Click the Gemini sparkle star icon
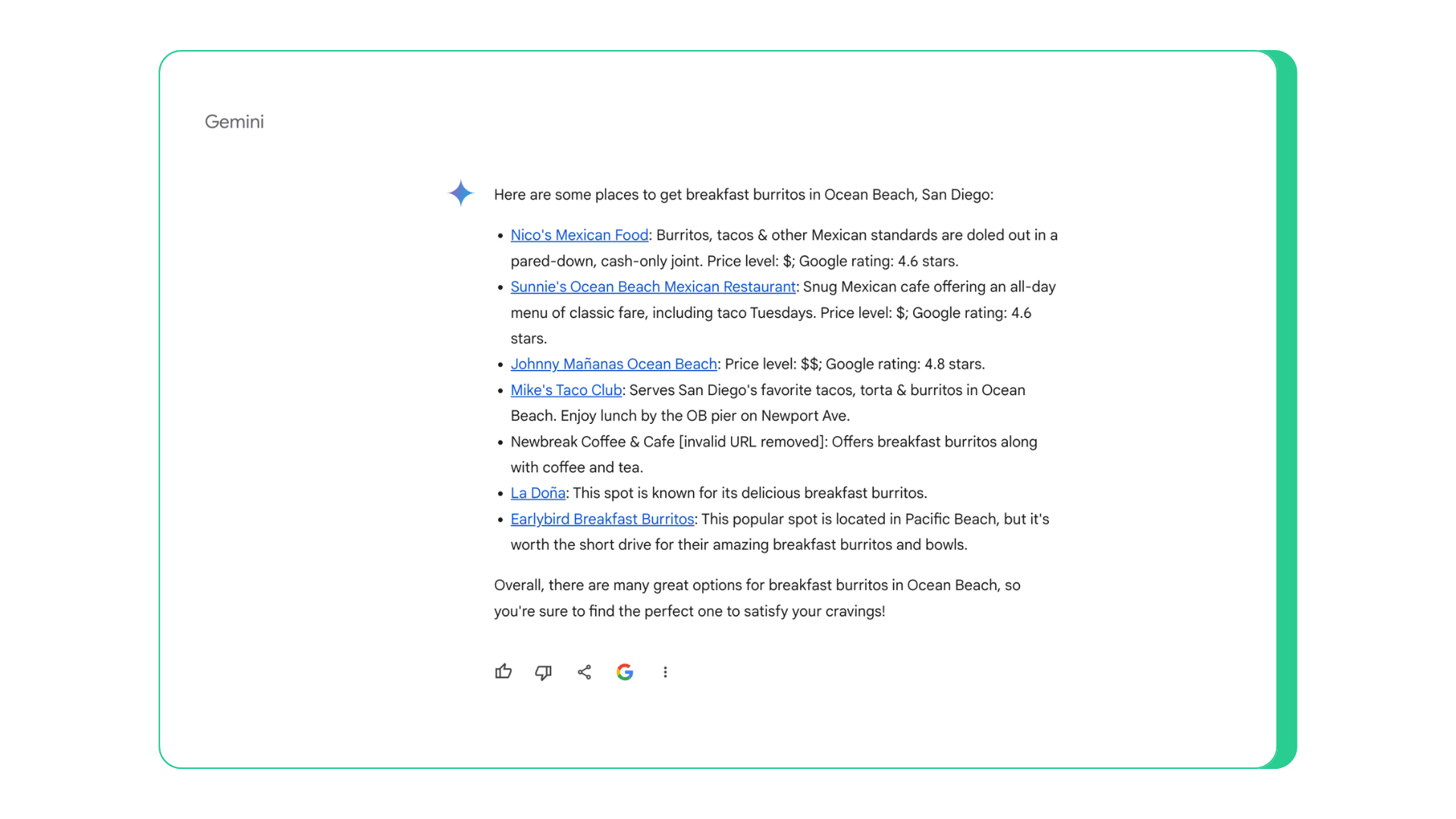The width and height of the screenshot is (1456, 819). click(461, 193)
